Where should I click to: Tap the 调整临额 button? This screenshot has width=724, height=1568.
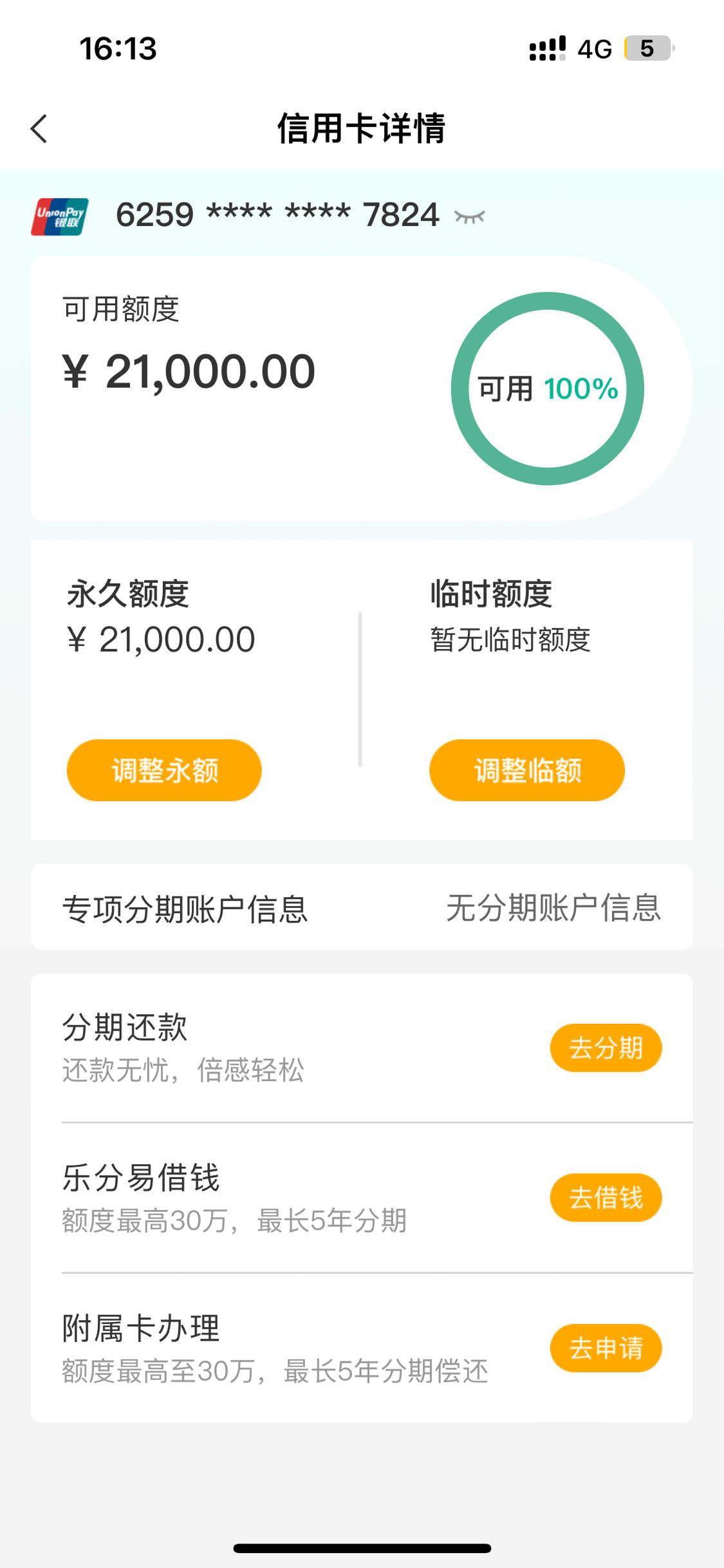[527, 770]
